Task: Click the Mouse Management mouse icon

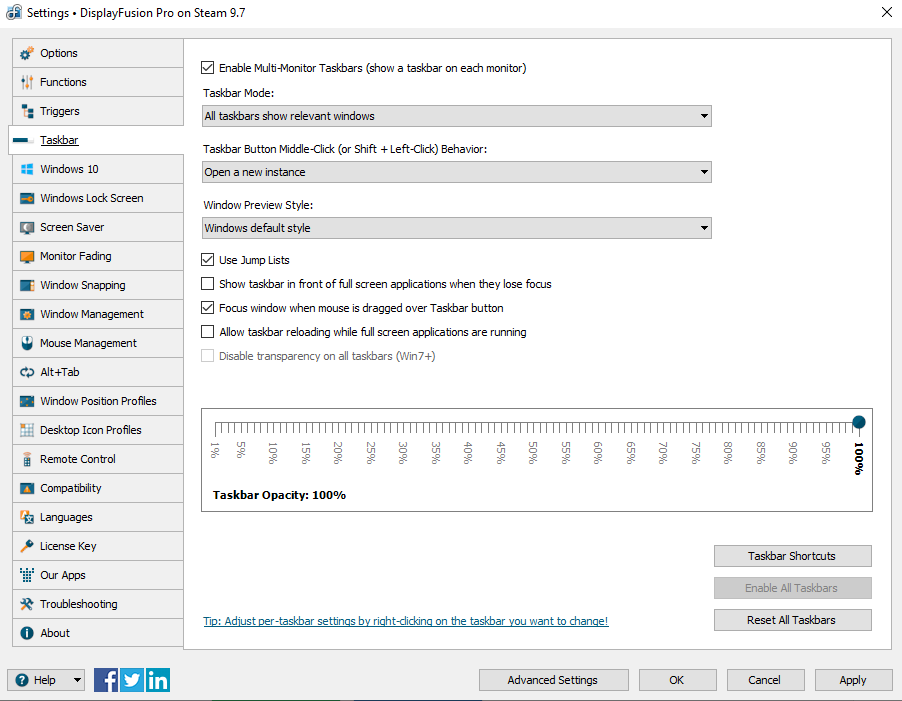Action: (x=26, y=343)
